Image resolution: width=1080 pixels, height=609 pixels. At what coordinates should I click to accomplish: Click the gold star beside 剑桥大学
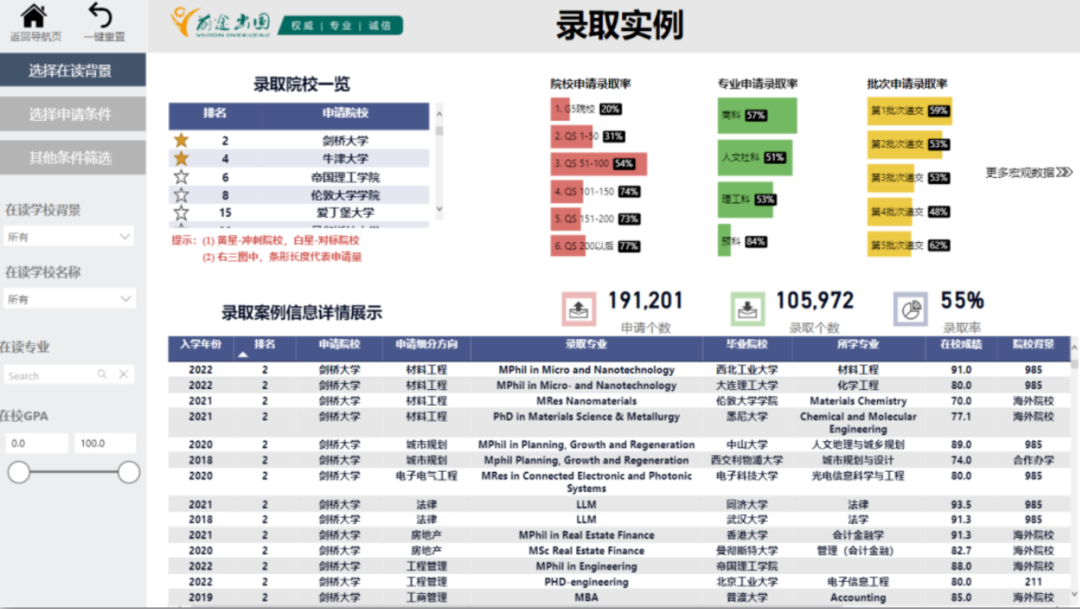(181, 141)
